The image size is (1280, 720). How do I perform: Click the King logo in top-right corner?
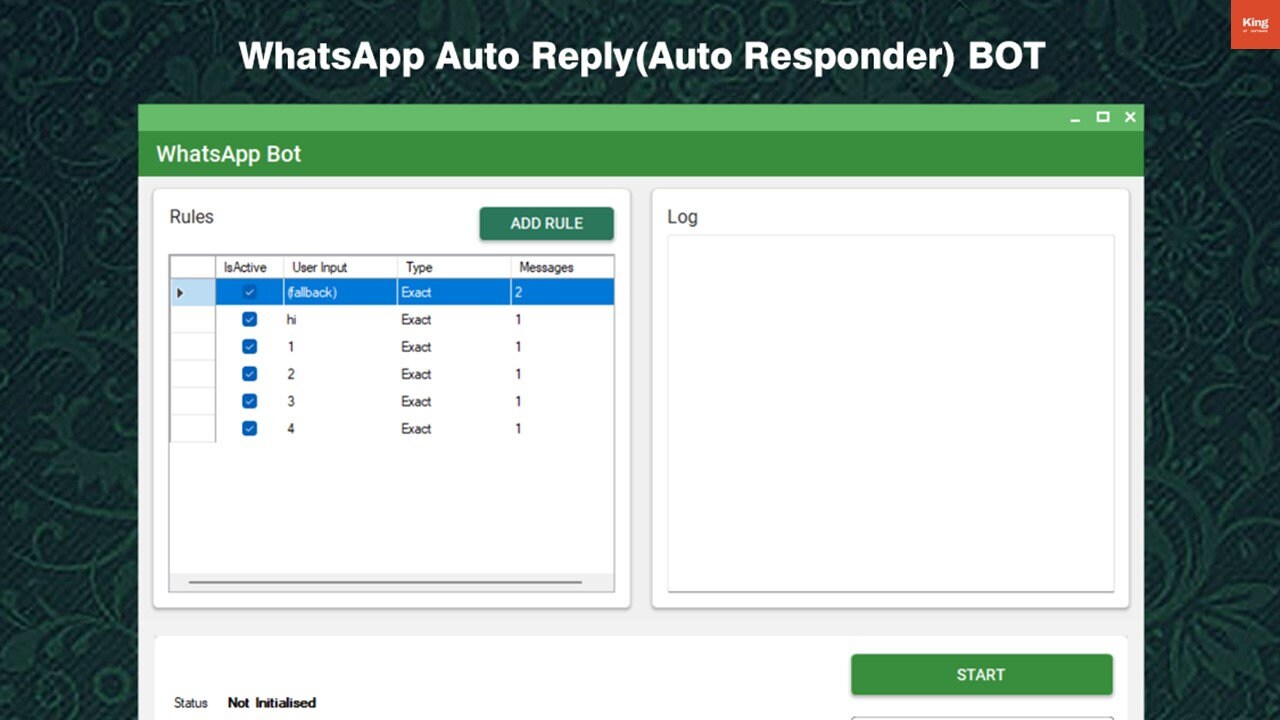tap(1254, 24)
